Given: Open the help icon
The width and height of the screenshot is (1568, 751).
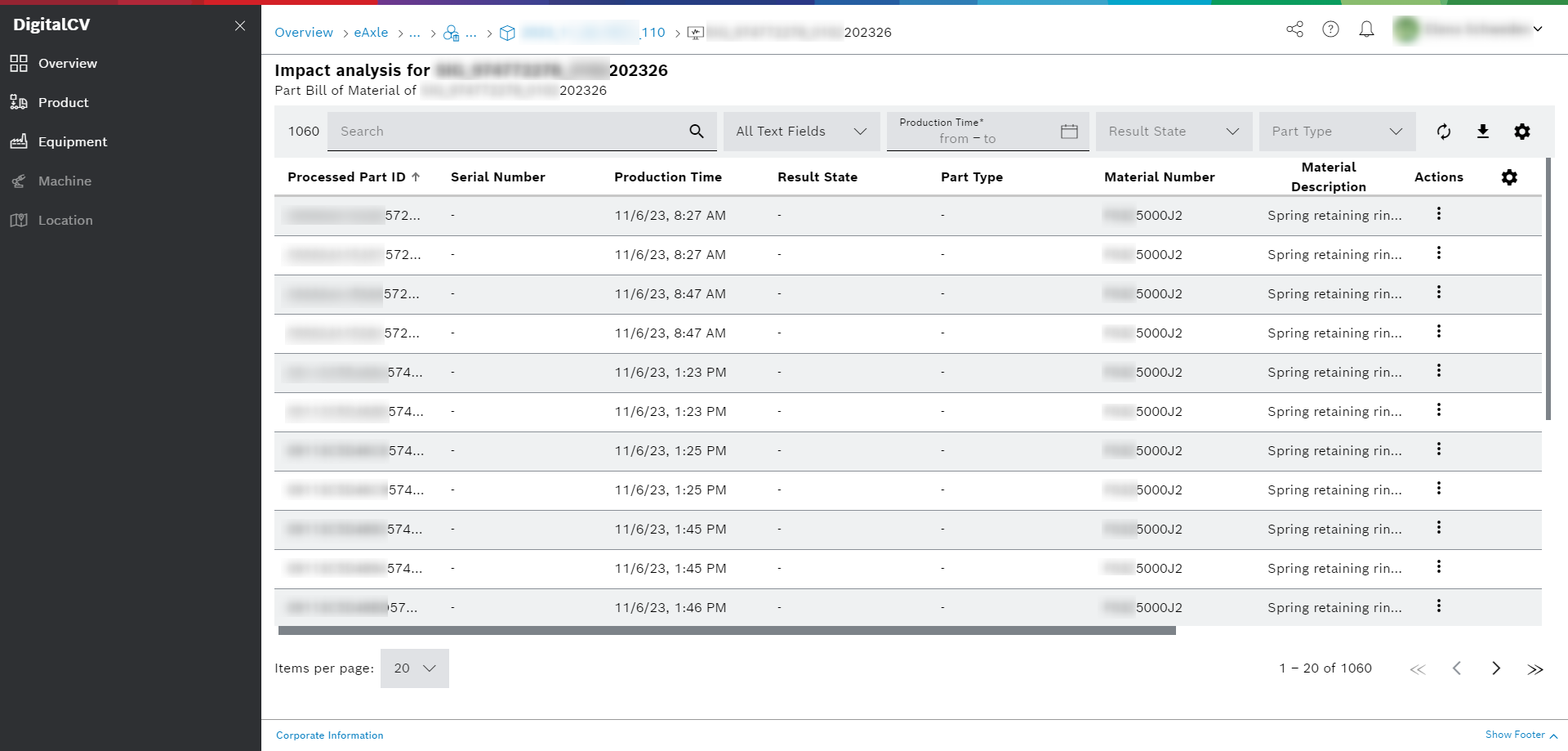Looking at the screenshot, I should tap(1331, 29).
